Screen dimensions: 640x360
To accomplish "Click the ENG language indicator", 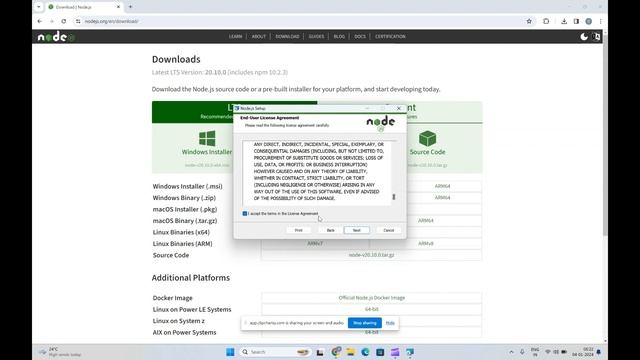I will click(x=535, y=352).
